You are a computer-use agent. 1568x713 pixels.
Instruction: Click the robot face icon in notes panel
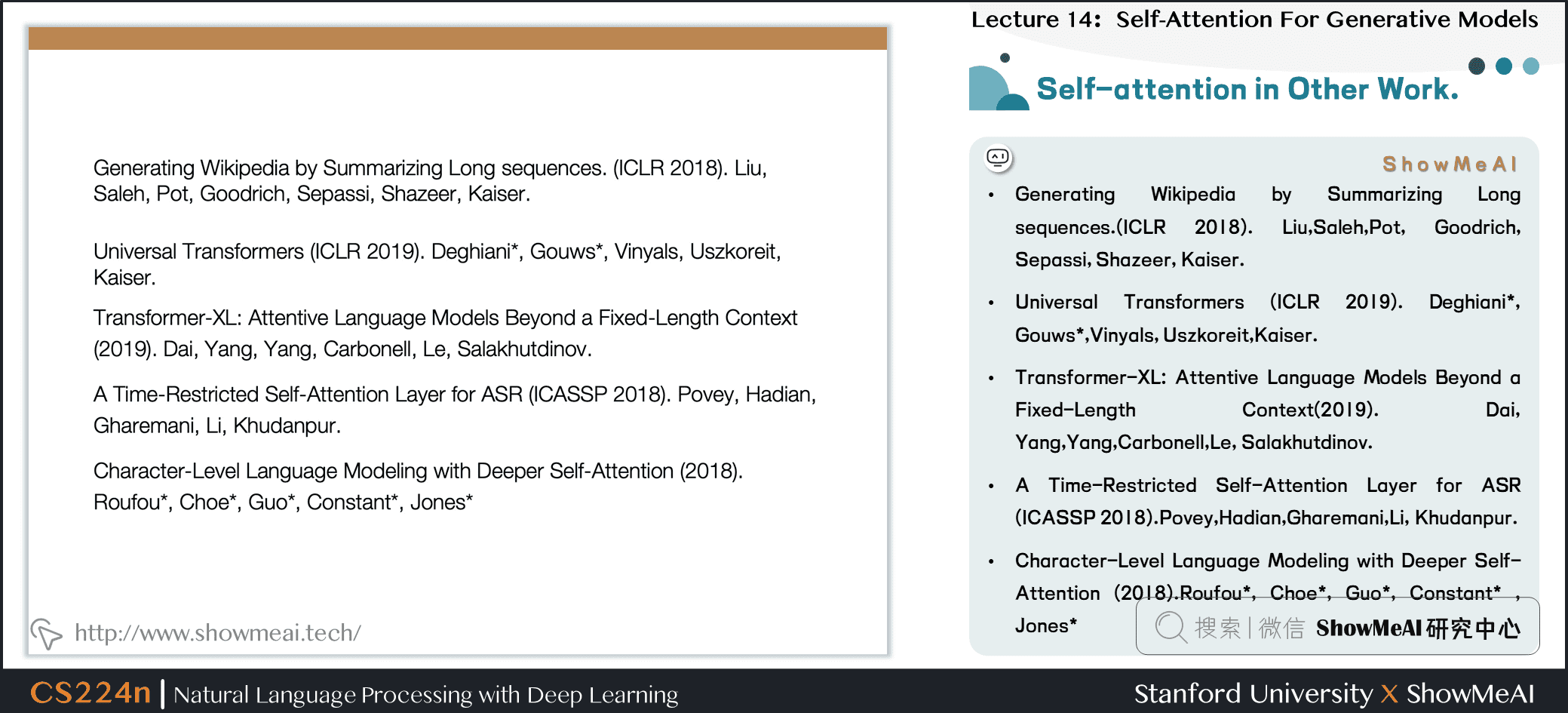998,158
